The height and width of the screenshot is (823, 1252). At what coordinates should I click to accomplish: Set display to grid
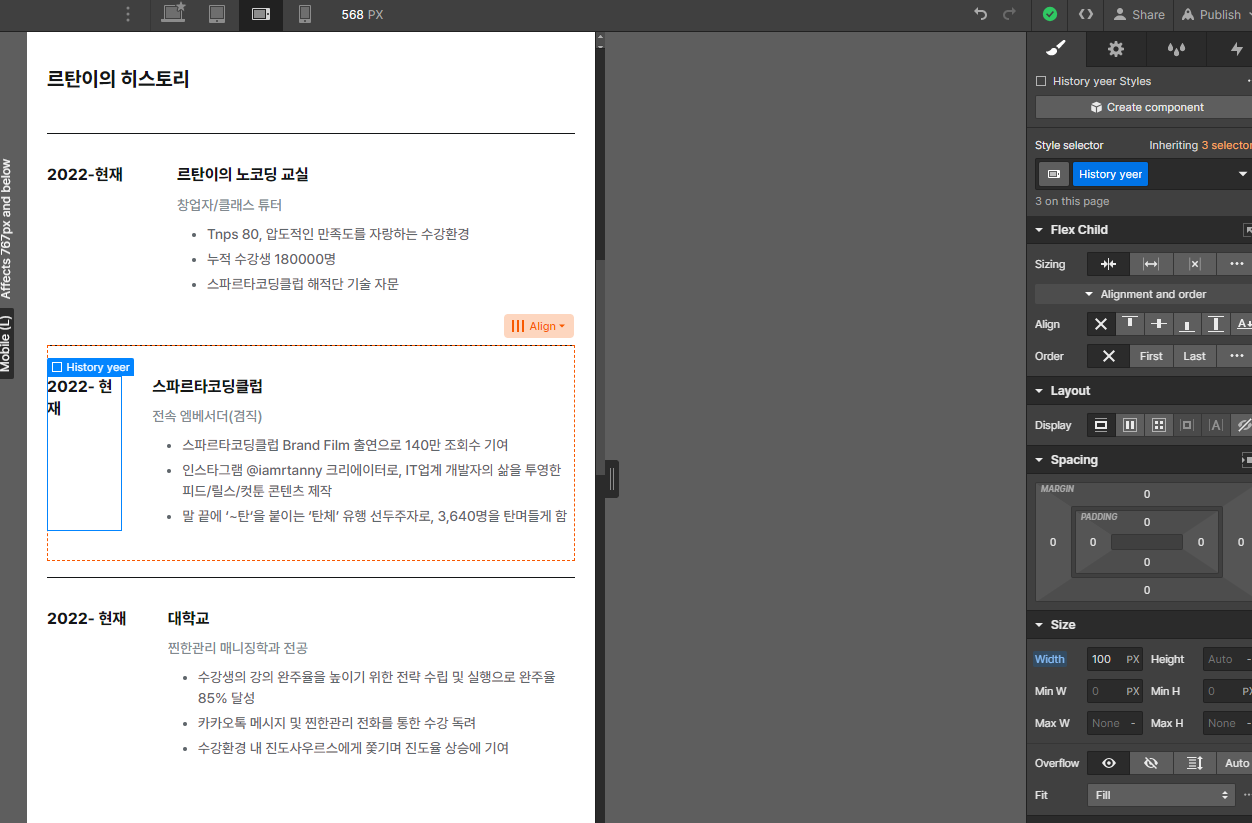[1159, 425]
